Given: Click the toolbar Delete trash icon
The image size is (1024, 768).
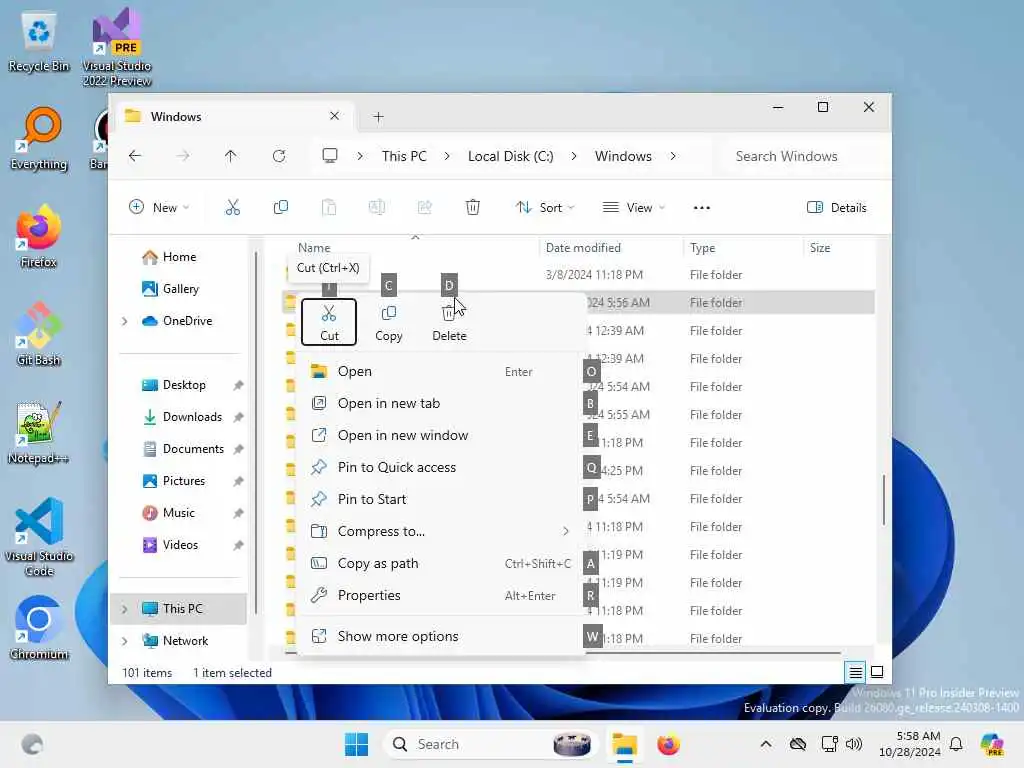Looking at the screenshot, I should click(473, 208).
